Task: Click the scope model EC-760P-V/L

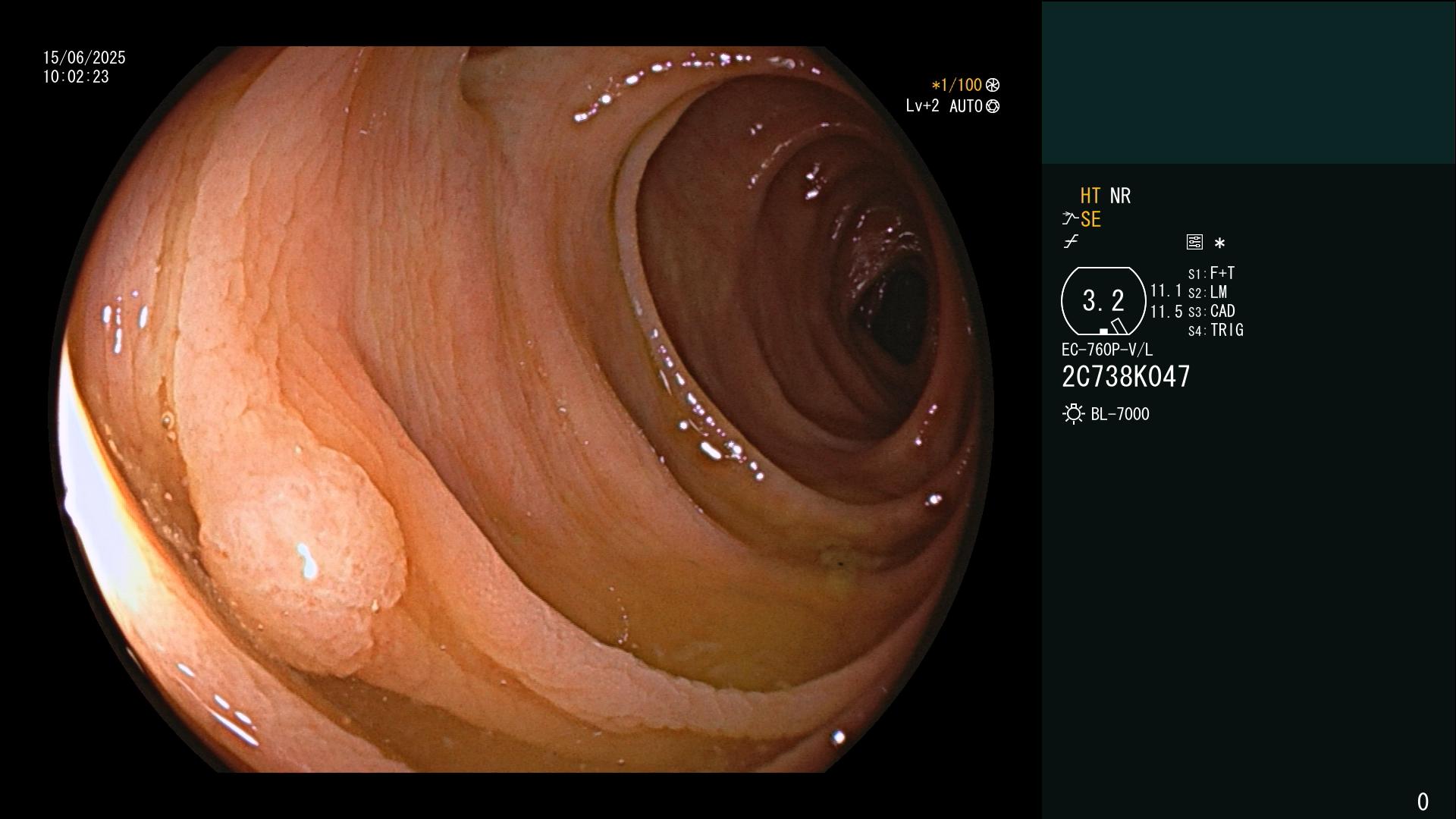Action: (x=1107, y=350)
